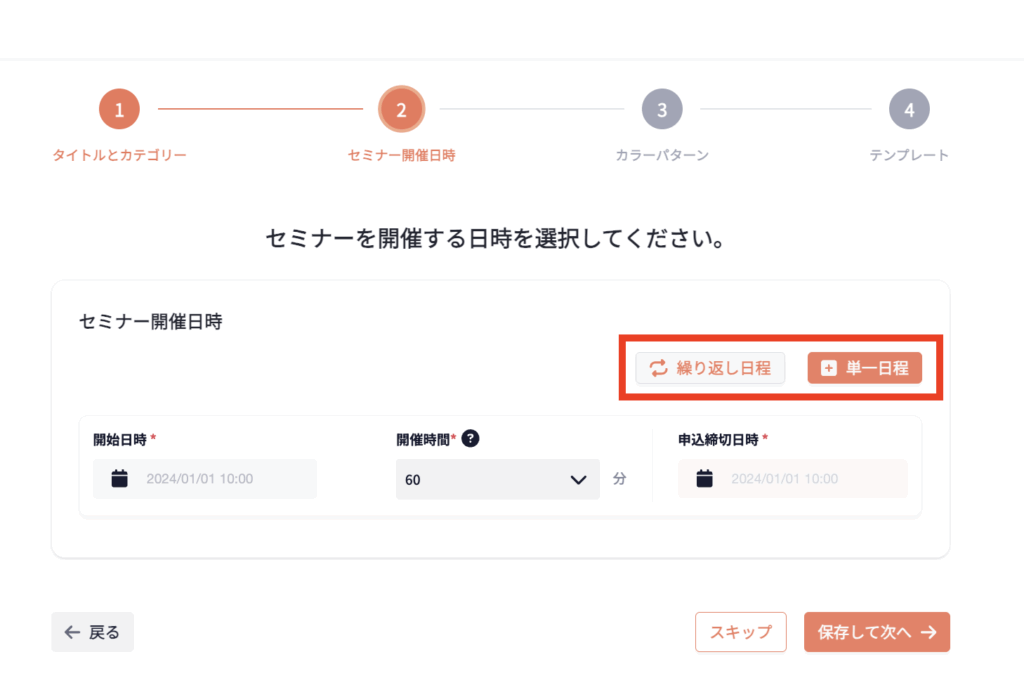Viewport: 1024px width, 697px height.
Task: Jump to step 3 circle
Action: point(662,110)
